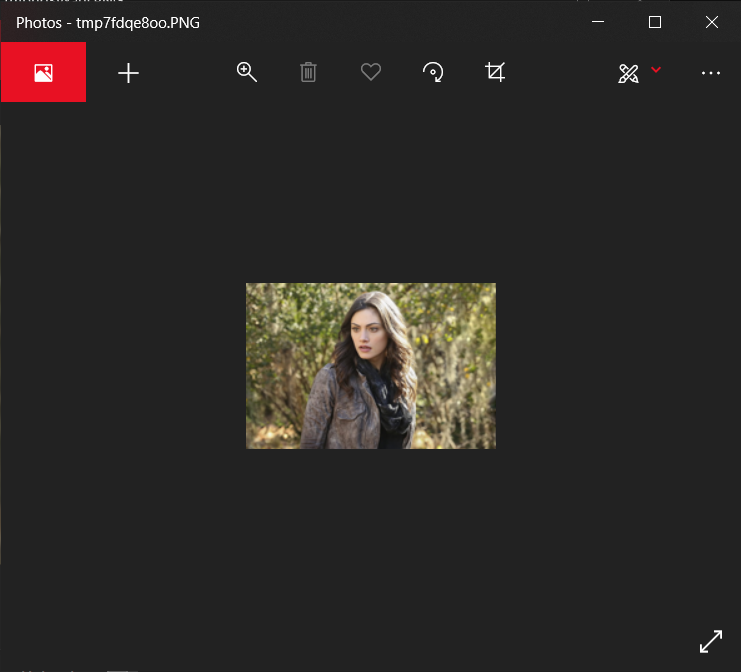Open the See more three-dot menu

711,73
